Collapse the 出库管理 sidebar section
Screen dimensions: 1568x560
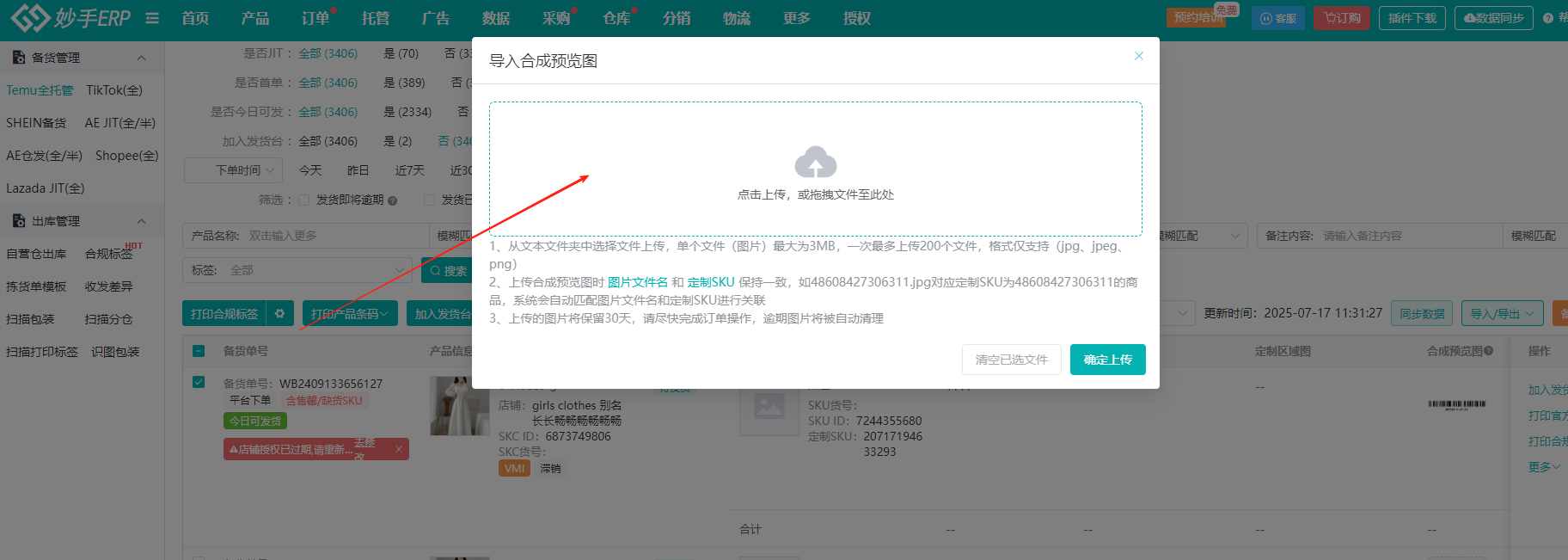coord(141,221)
